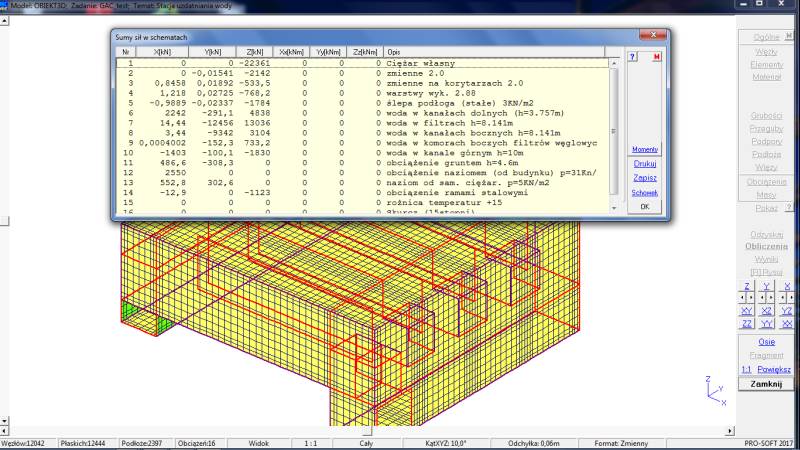Open the Podpory panel item
This screenshot has height=450, width=800.
[x=766, y=141]
